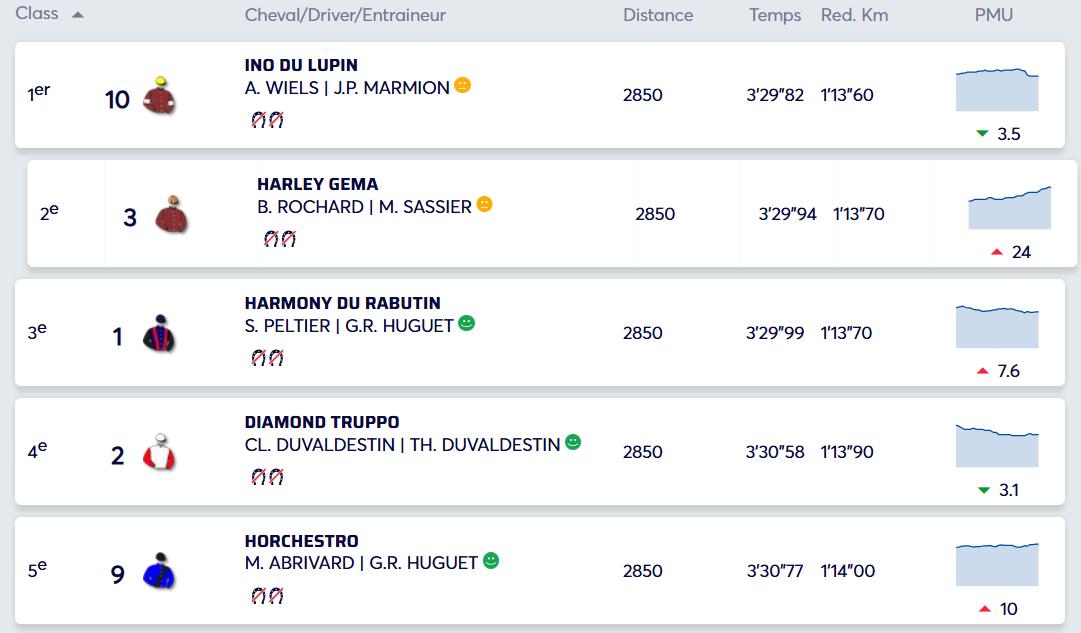Click the smiley face next to M. Sassier
The width and height of the screenshot is (1081, 633).
pyautogui.click(x=484, y=205)
